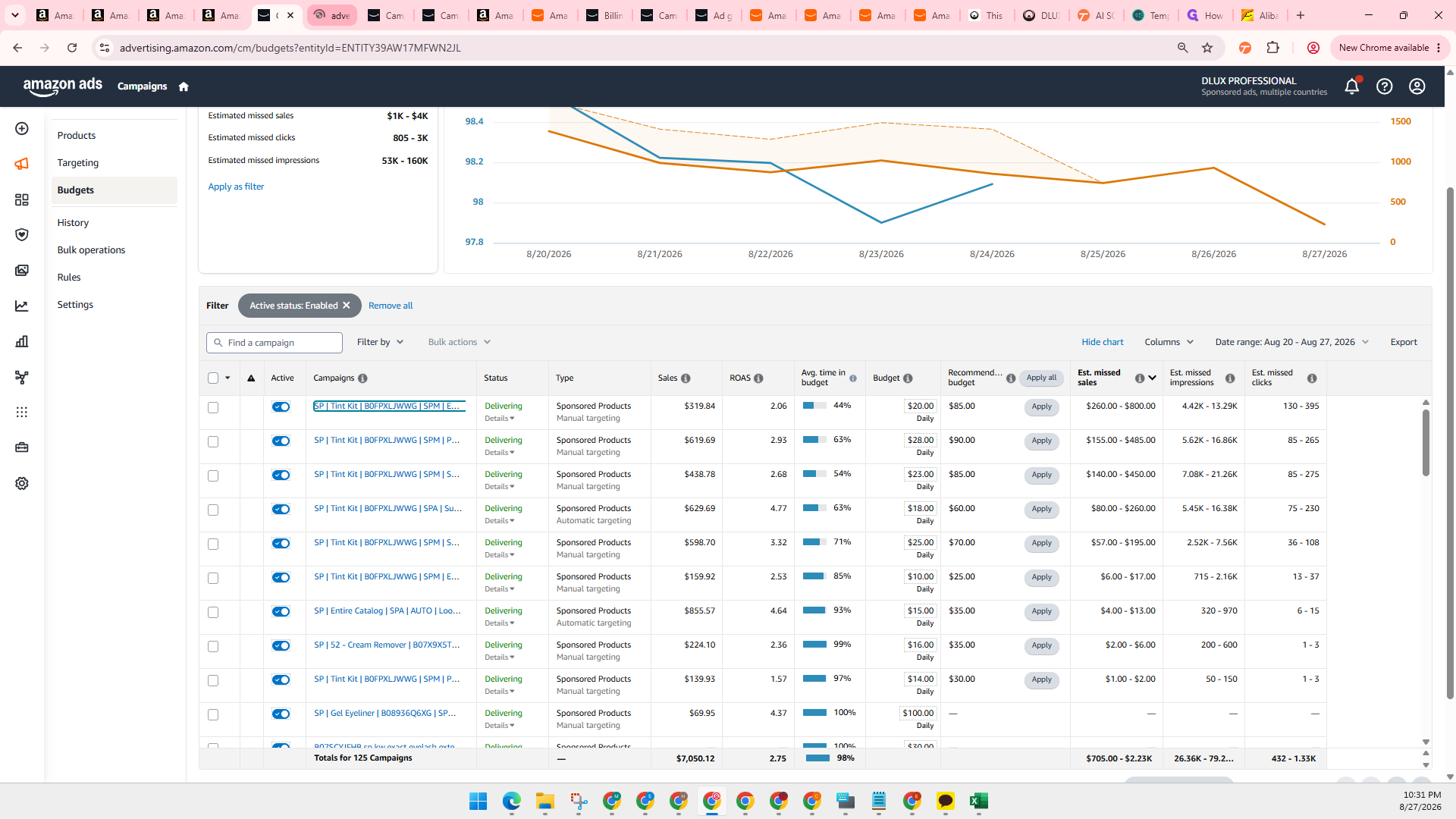Reload the Amazon Ads page

coord(72,48)
